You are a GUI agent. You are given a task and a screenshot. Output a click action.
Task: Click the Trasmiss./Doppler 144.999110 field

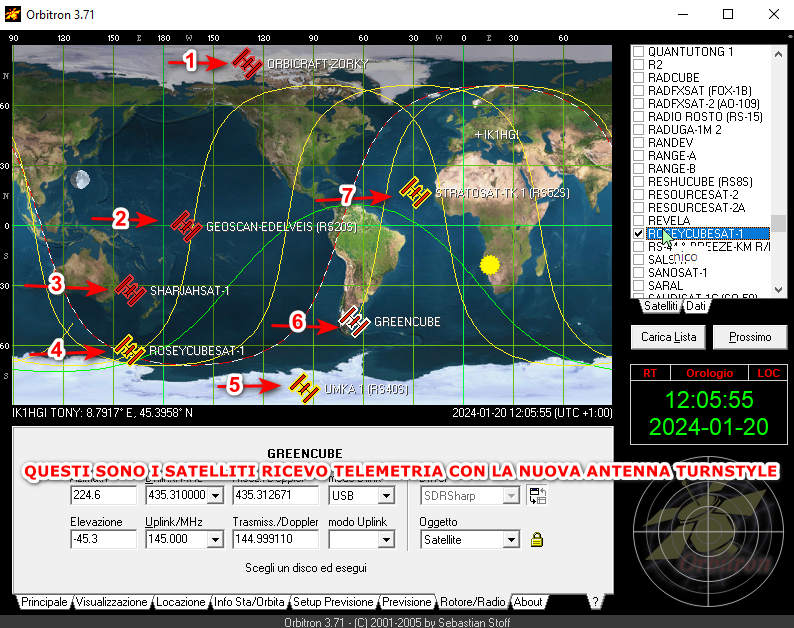click(x=275, y=539)
